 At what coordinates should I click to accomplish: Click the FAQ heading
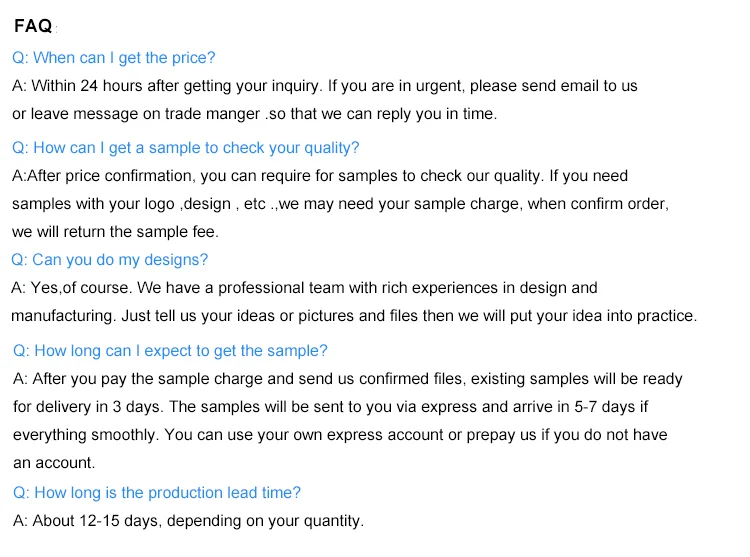33,27
